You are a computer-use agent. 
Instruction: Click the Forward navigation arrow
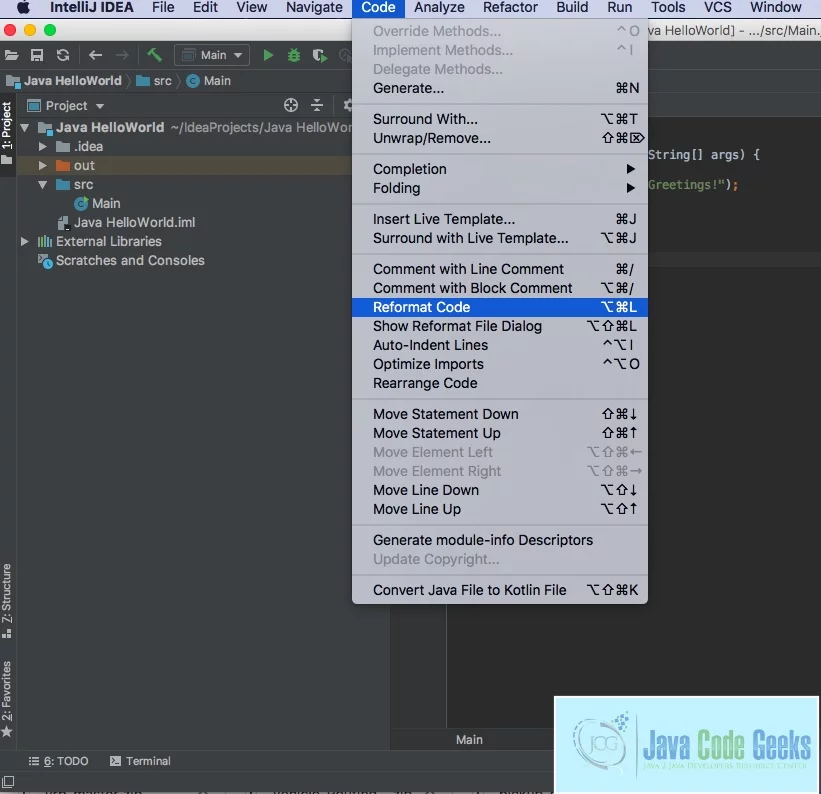tap(122, 55)
